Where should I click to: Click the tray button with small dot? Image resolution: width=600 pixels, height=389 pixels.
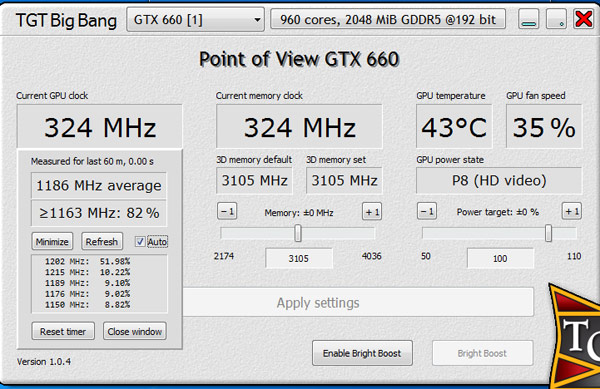point(556,19)
